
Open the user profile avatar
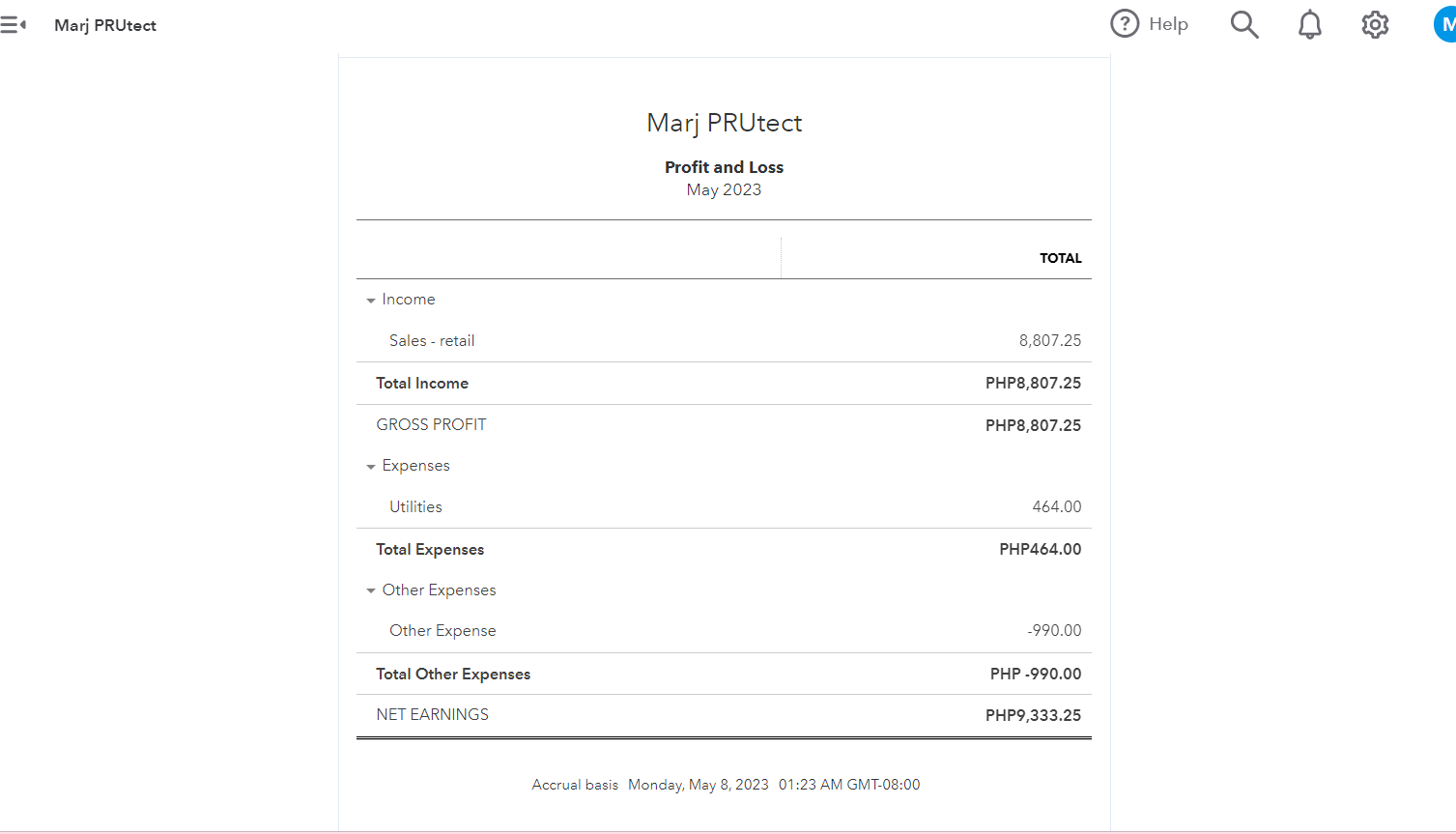coord(1445,24)
